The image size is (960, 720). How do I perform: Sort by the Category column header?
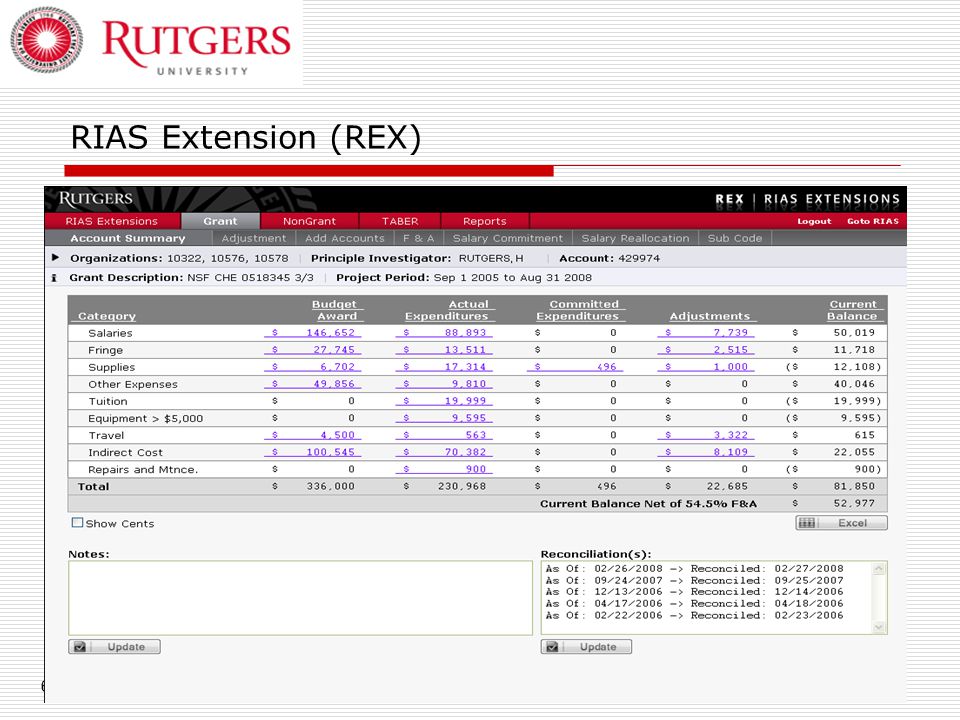(107, 316)
